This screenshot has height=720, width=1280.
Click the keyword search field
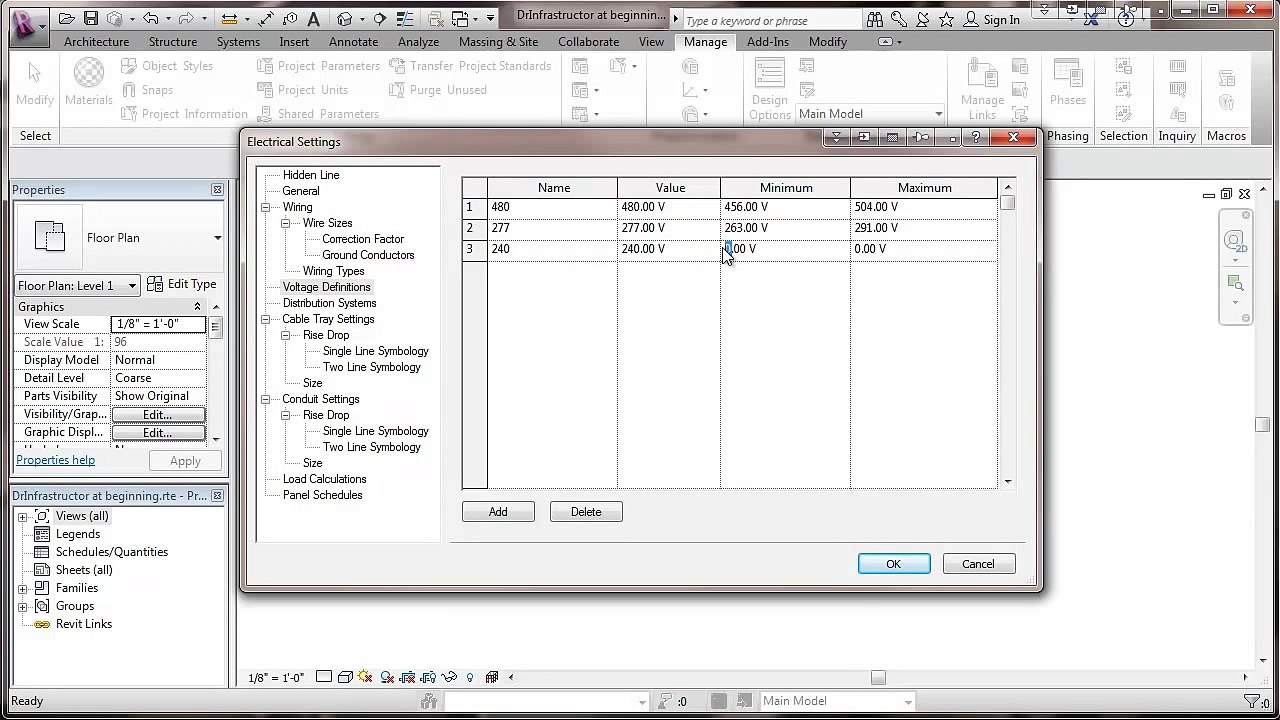coord(771,20)
